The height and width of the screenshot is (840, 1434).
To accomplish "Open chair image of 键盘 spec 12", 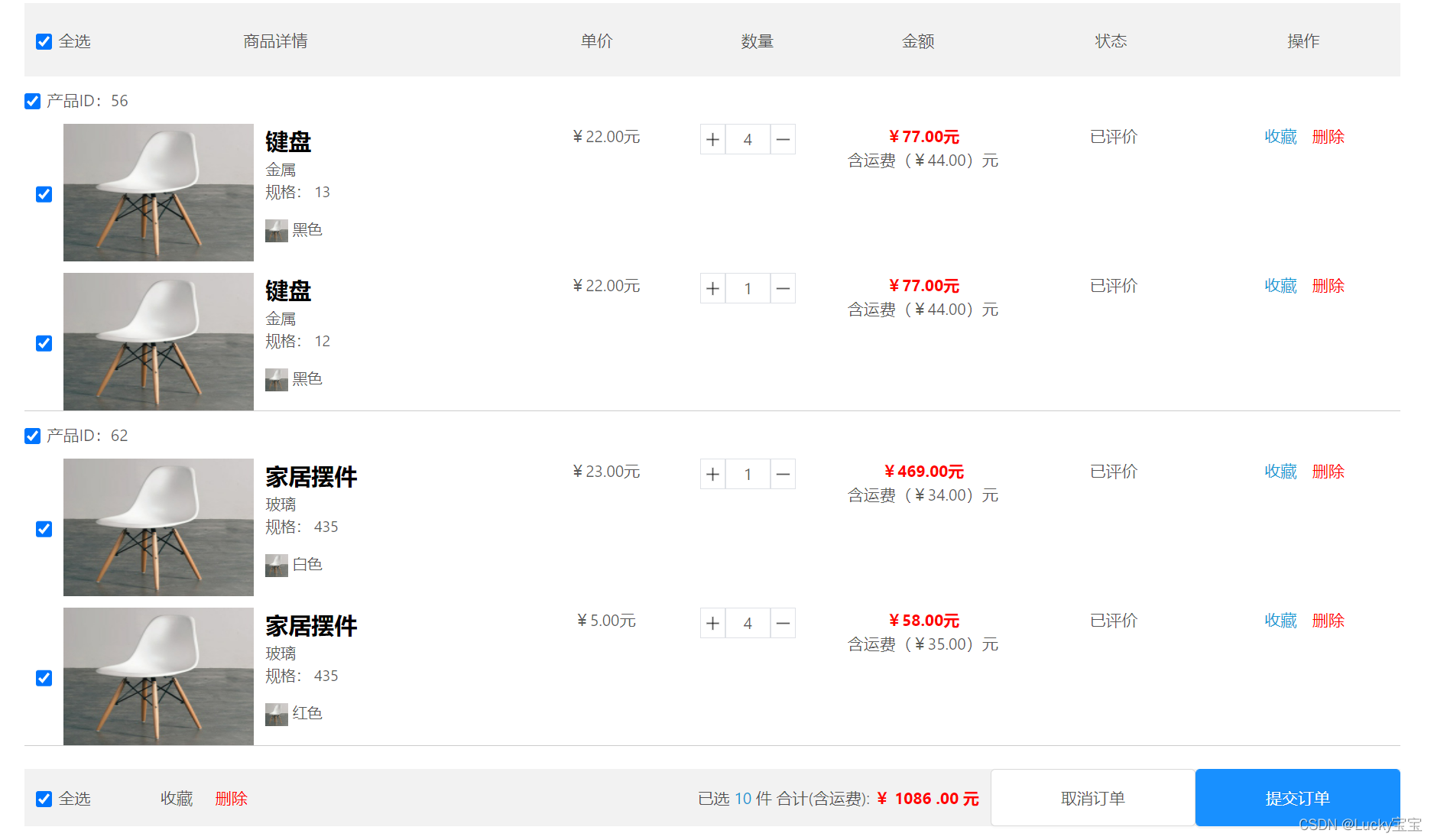I will point(158,342).
